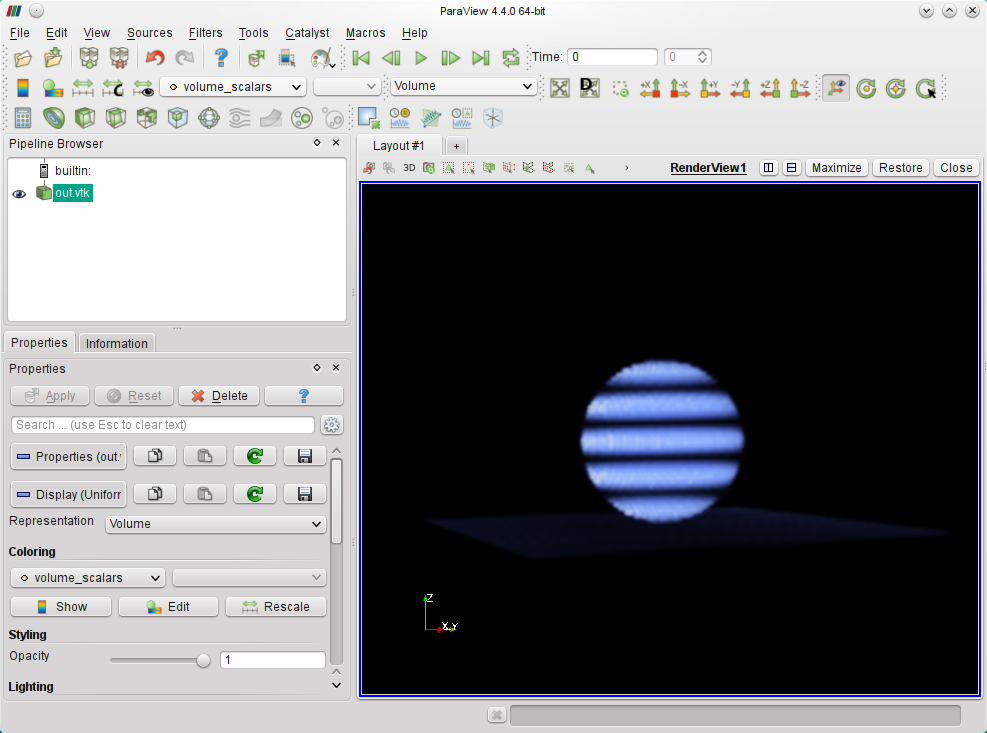Toggle visibility eye for out.vtk
987x733 pixels.
[x=19, y=194]
